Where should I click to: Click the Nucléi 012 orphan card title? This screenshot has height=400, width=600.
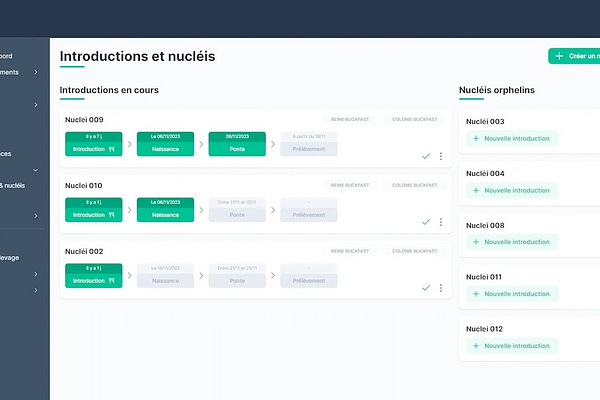point(484,329)
